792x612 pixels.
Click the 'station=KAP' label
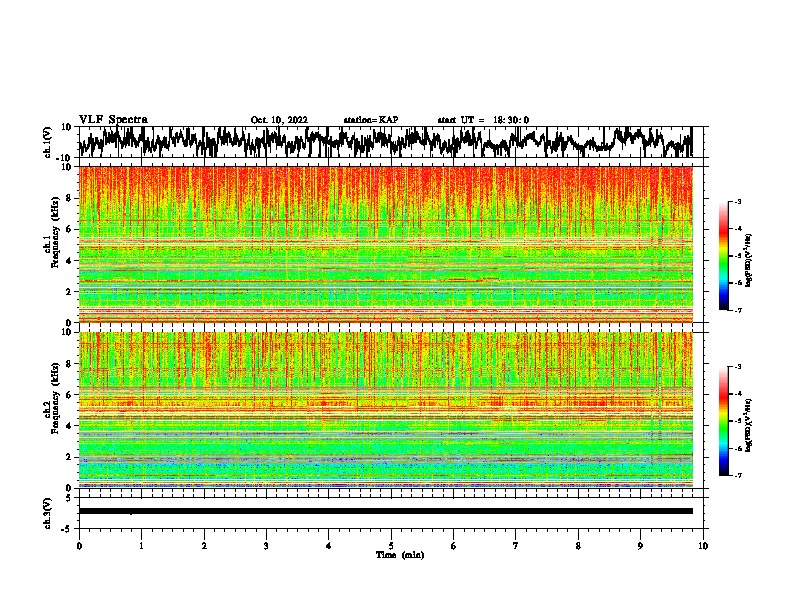[371, 120]
